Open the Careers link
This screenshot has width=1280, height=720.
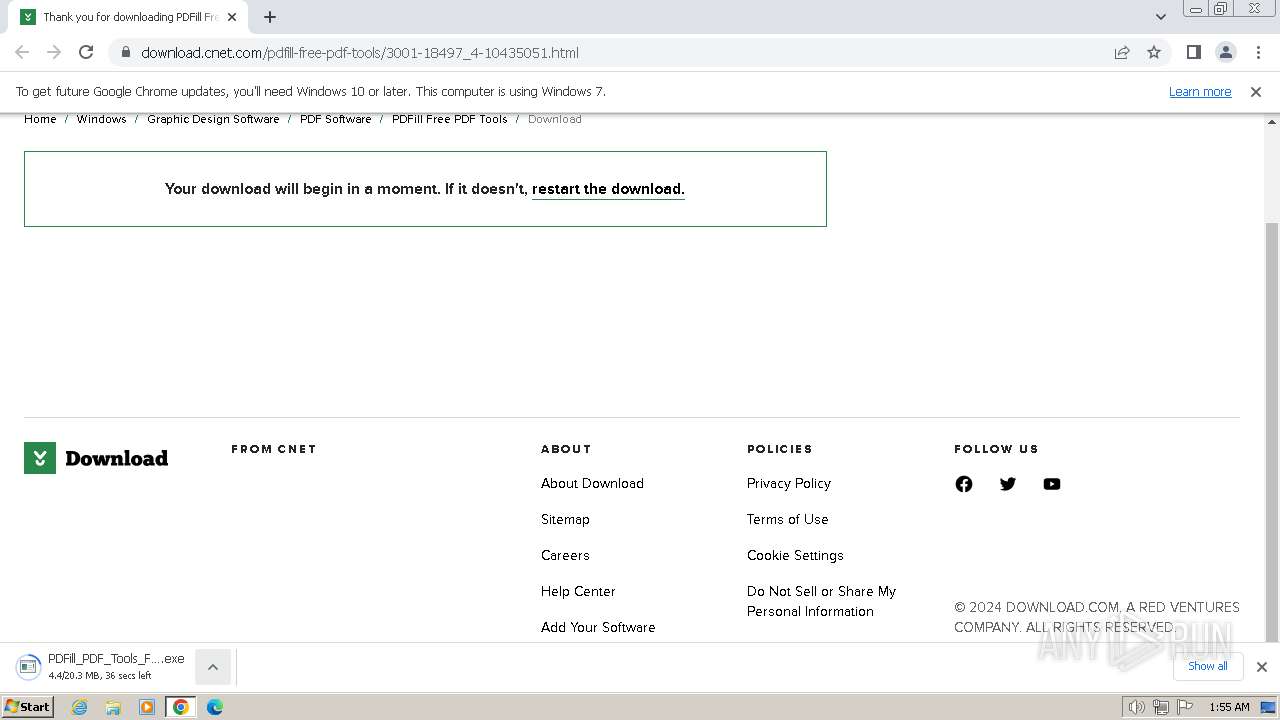565,555
